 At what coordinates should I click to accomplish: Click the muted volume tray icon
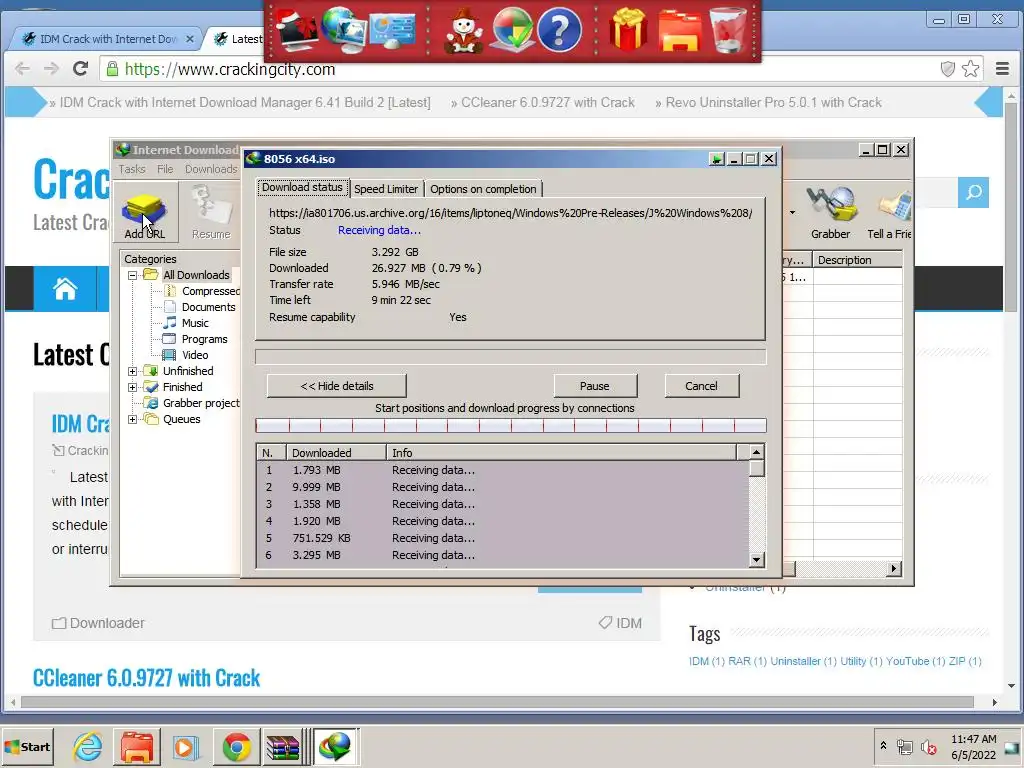point(928,747)
